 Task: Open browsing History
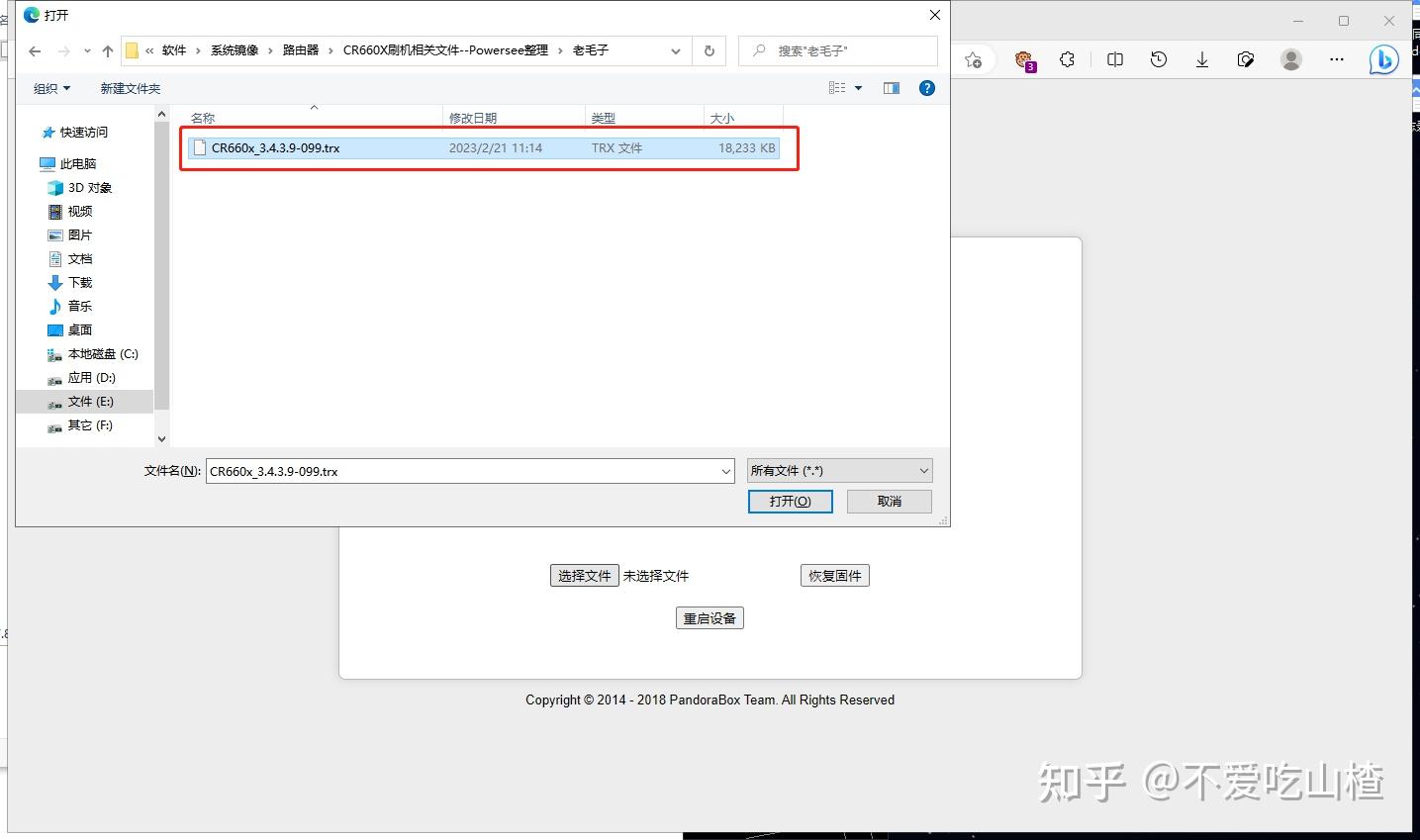click(x=1158, y=59)
